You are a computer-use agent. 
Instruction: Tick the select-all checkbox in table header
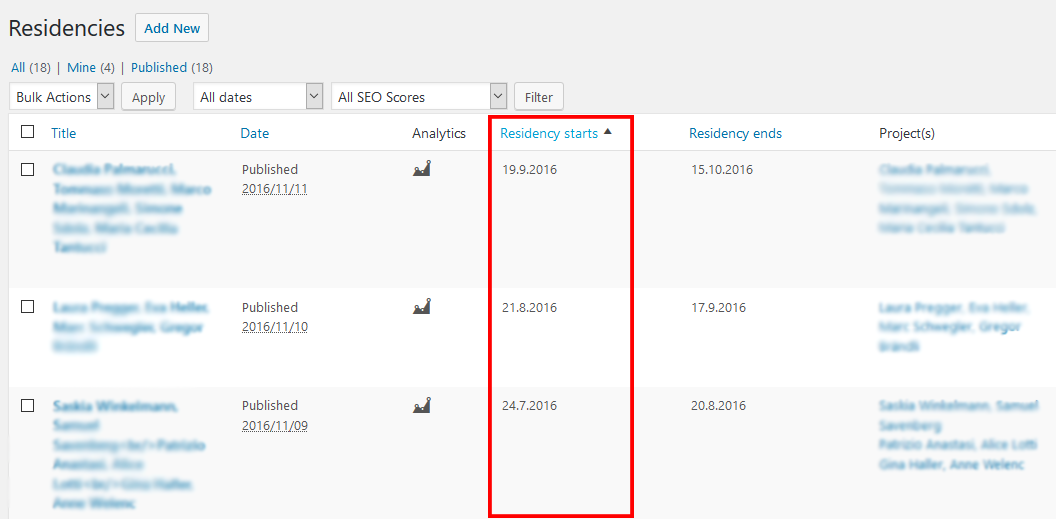tap(28, 132)
